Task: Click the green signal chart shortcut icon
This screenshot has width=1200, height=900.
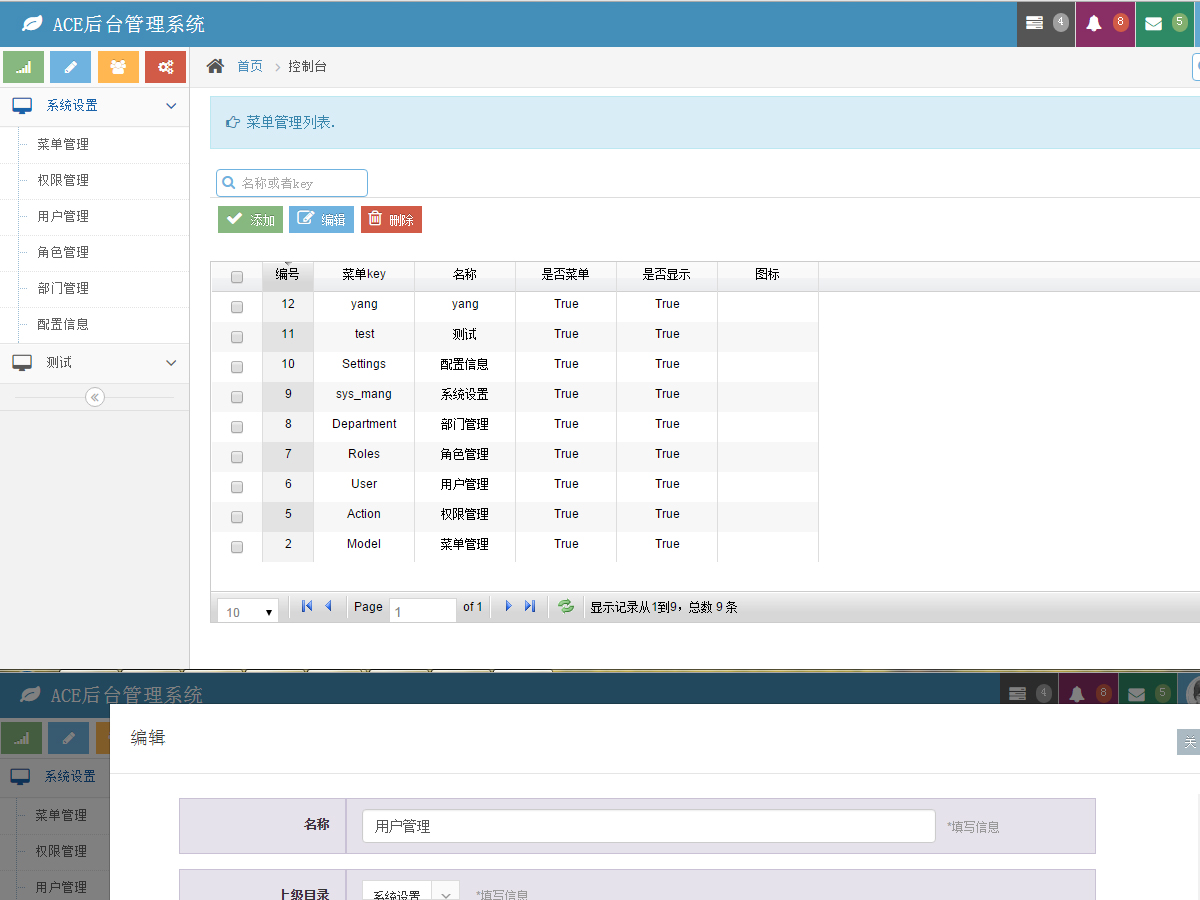Action: click(23, 67)
